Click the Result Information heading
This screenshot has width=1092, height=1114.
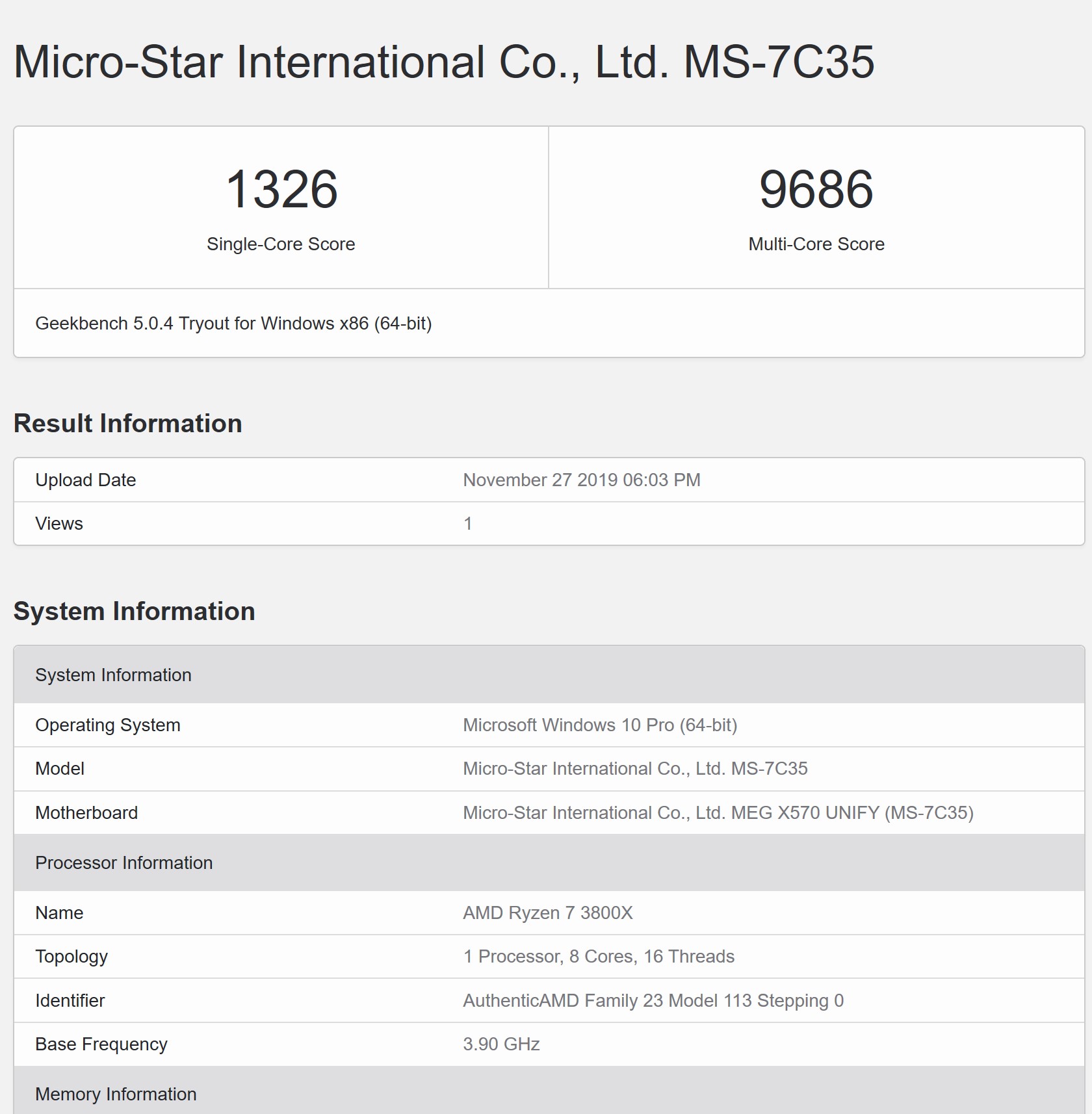128,424
